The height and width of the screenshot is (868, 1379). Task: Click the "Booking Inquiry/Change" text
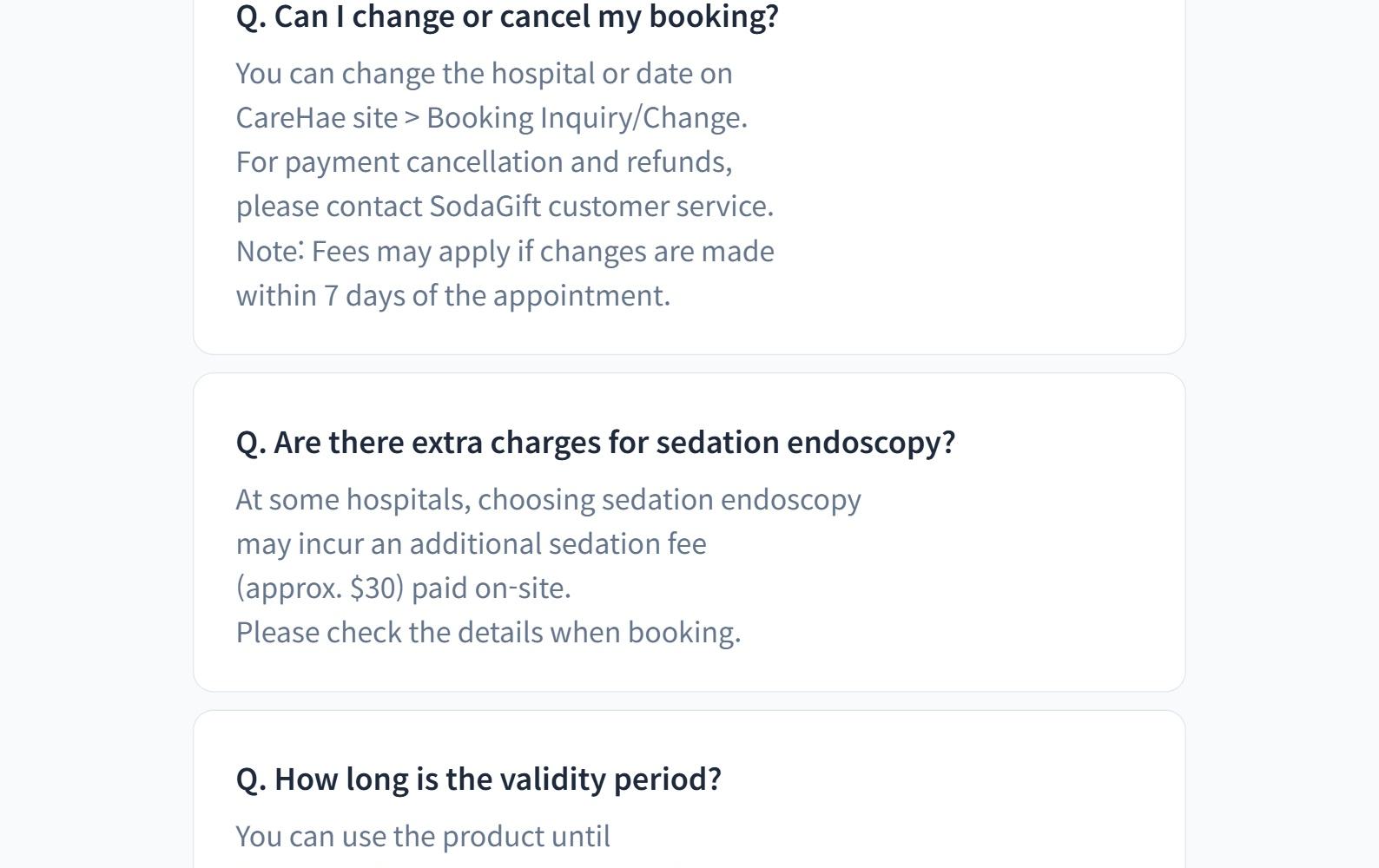pos(585,117)
